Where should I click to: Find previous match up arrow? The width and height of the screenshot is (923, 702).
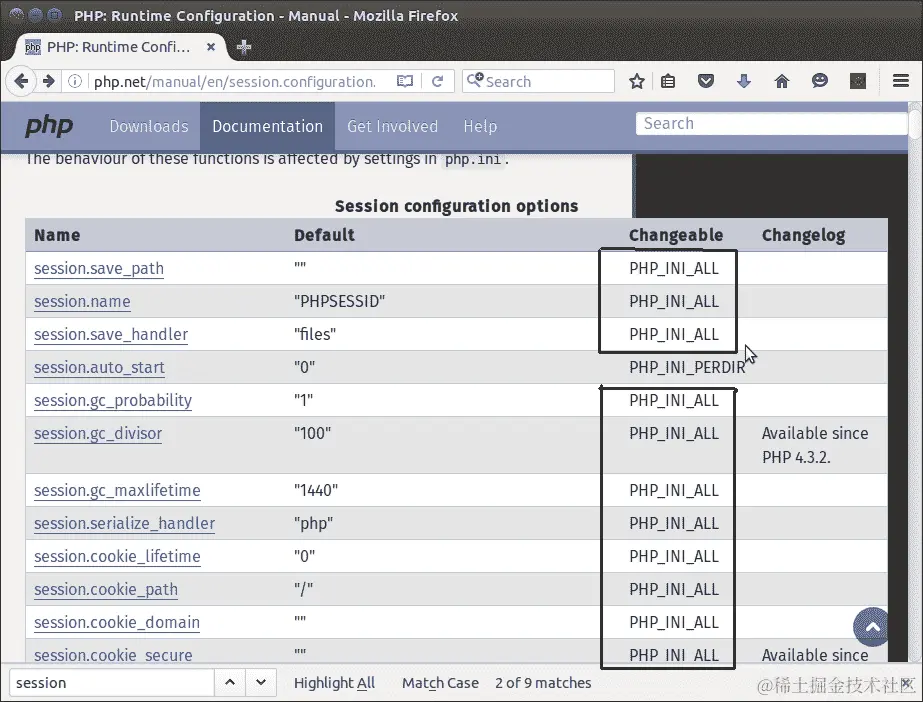230,683
